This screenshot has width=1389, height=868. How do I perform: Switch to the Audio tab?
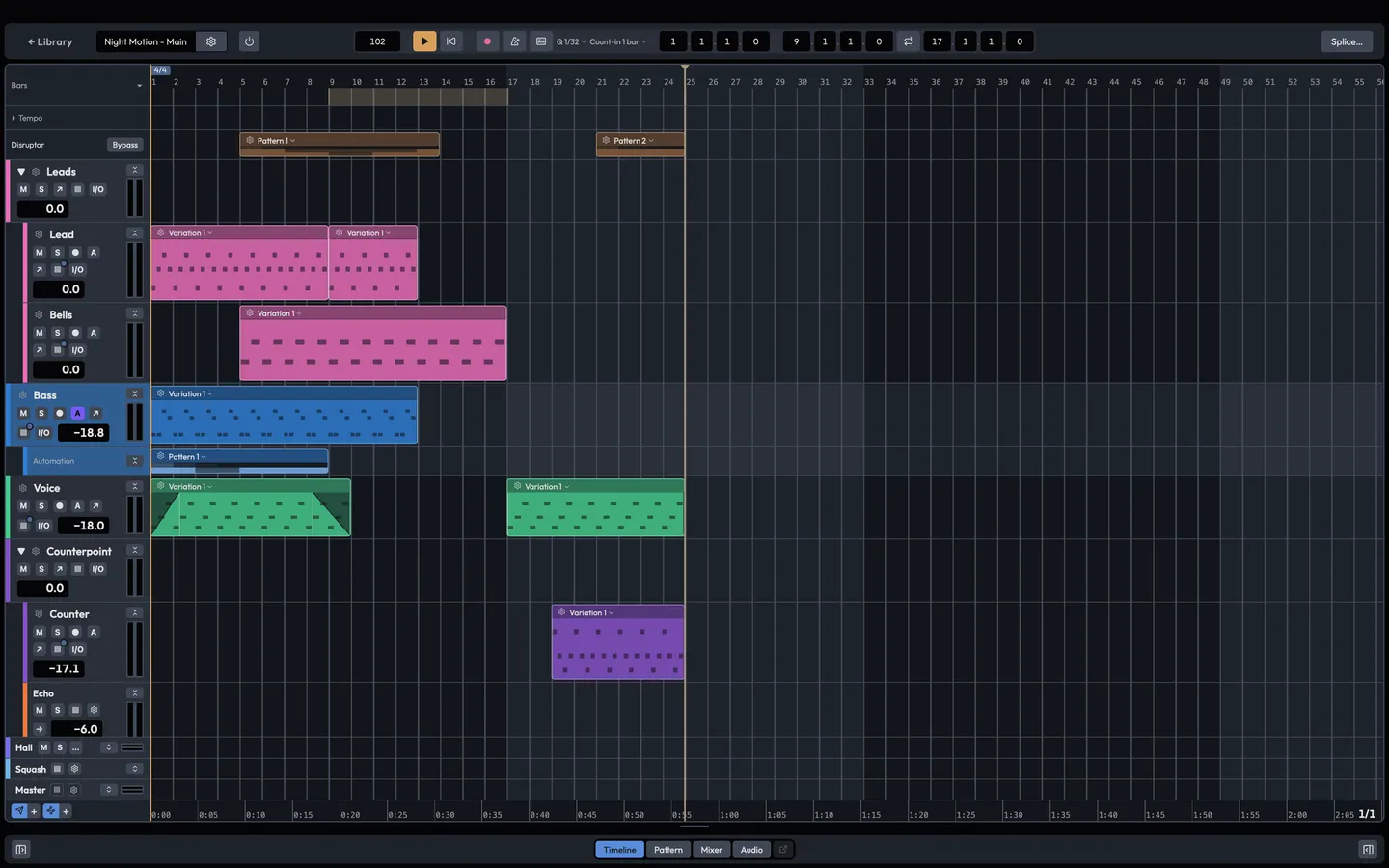tap(751, 850)
